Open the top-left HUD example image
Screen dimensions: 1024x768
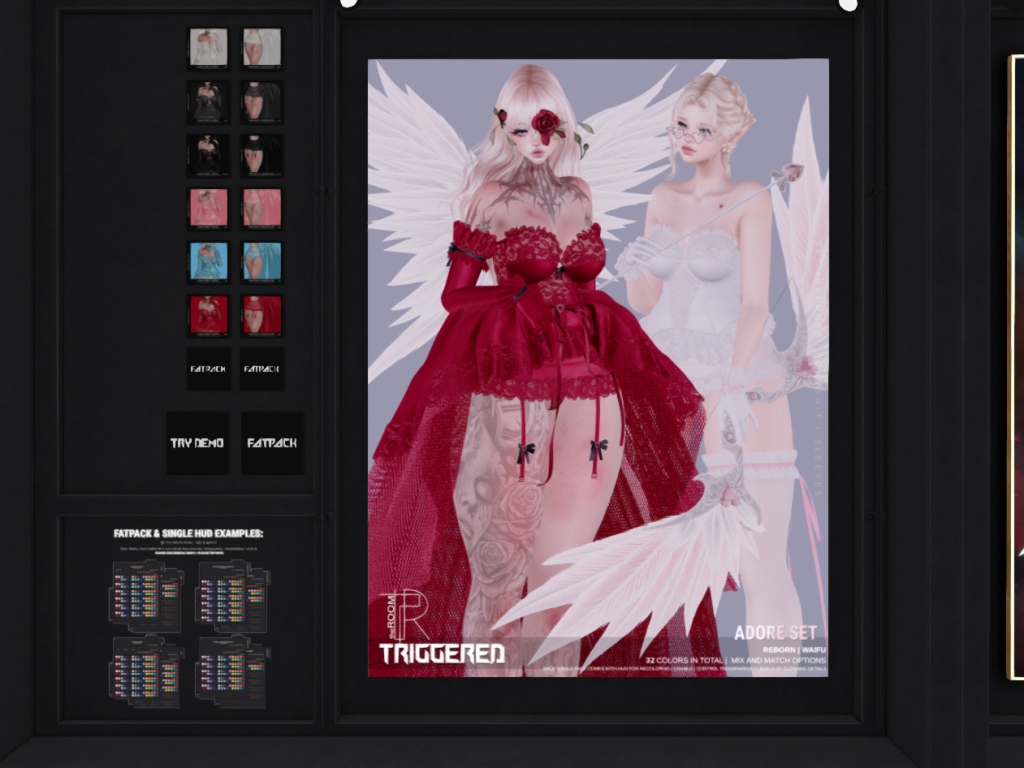[145, 596]
